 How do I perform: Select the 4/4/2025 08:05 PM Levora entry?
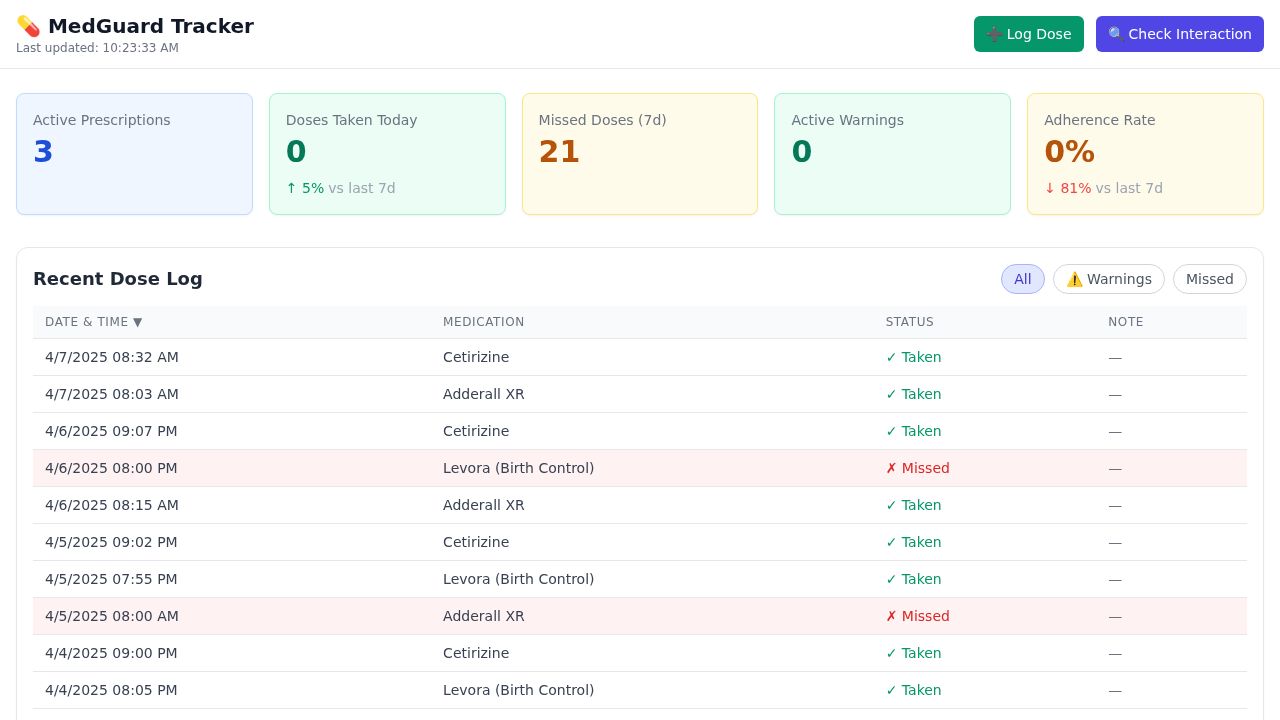click(x=640, y=690)
